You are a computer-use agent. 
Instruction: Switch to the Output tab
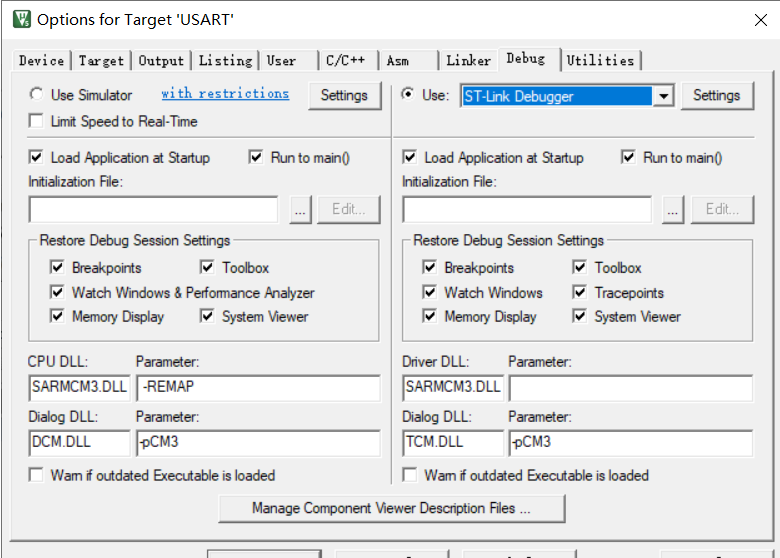tap(161, 61)
